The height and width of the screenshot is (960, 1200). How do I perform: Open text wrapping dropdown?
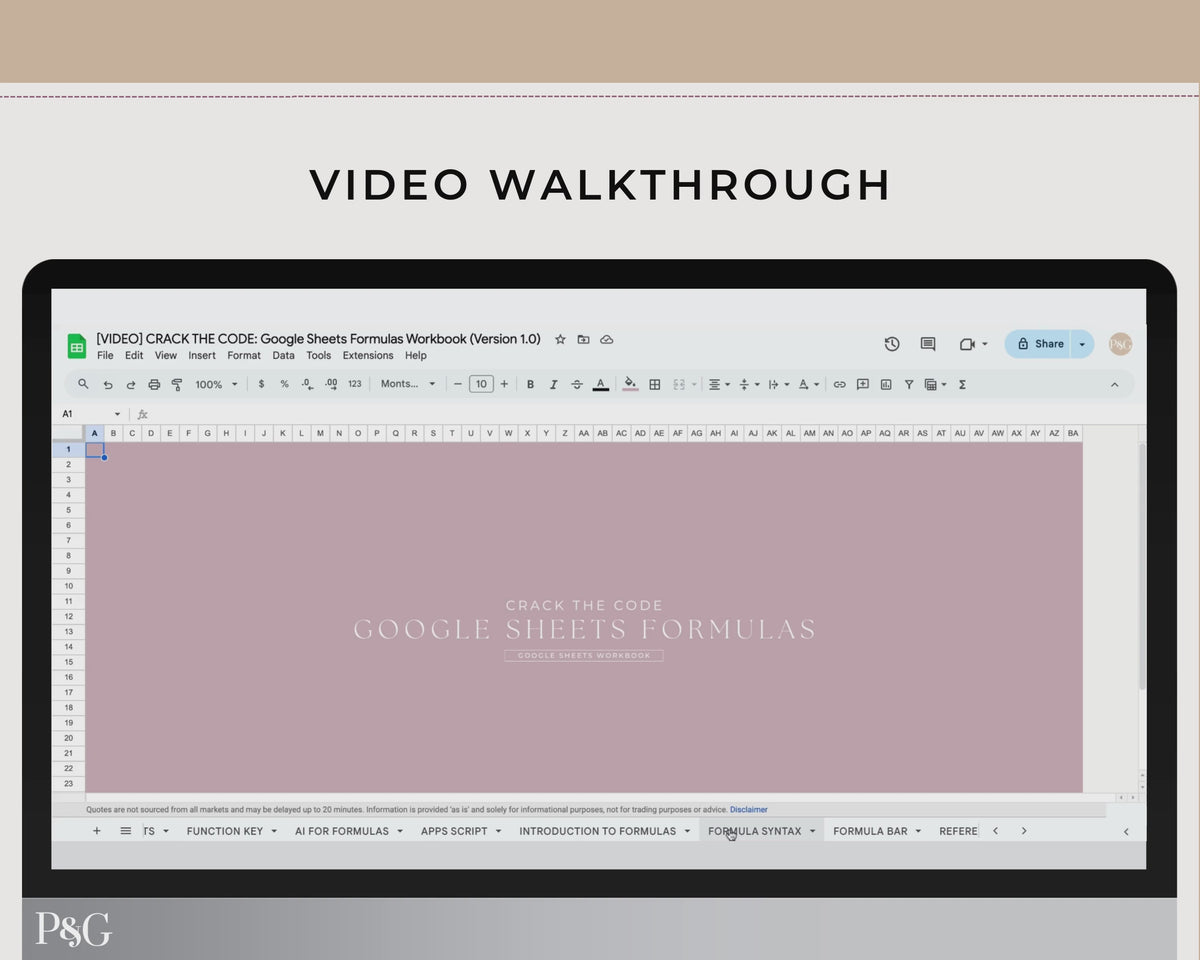[779, 384]
